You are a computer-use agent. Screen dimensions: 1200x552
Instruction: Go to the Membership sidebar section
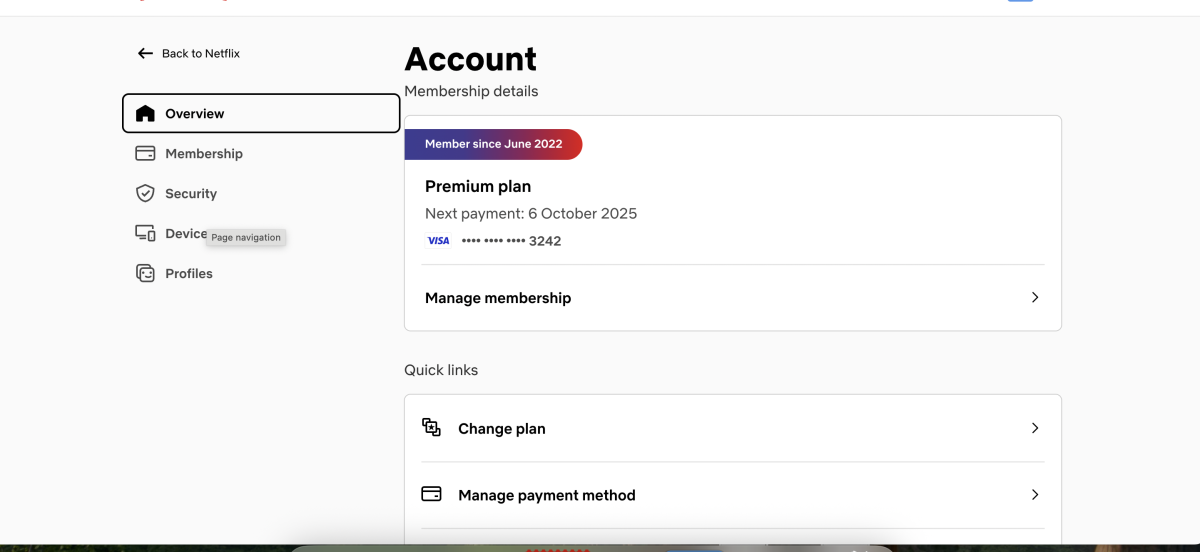(204, 154)
